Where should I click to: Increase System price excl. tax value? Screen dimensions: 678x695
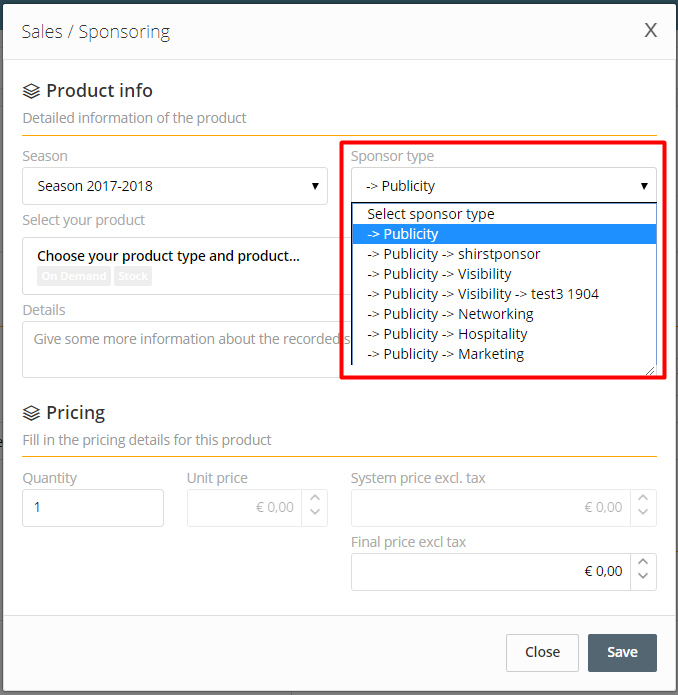(643, 498)
